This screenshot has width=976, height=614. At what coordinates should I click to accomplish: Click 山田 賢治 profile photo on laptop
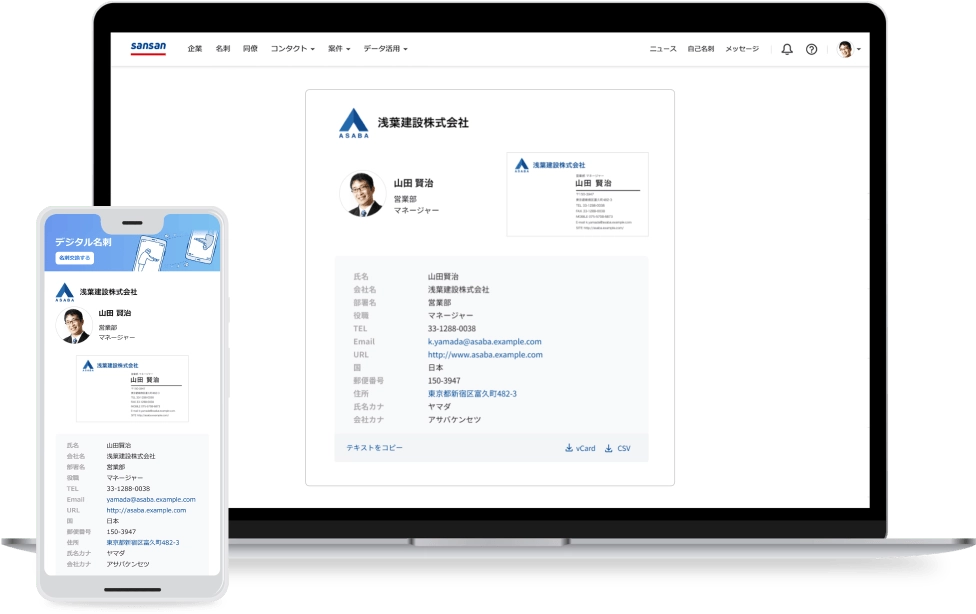[x=363, y=194]
